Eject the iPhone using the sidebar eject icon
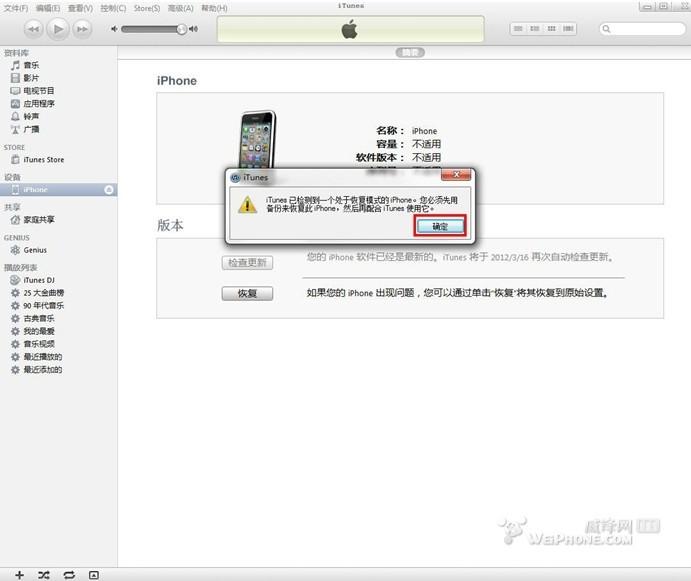The width and height of the screenshot is (691, 581). (108, 189)
